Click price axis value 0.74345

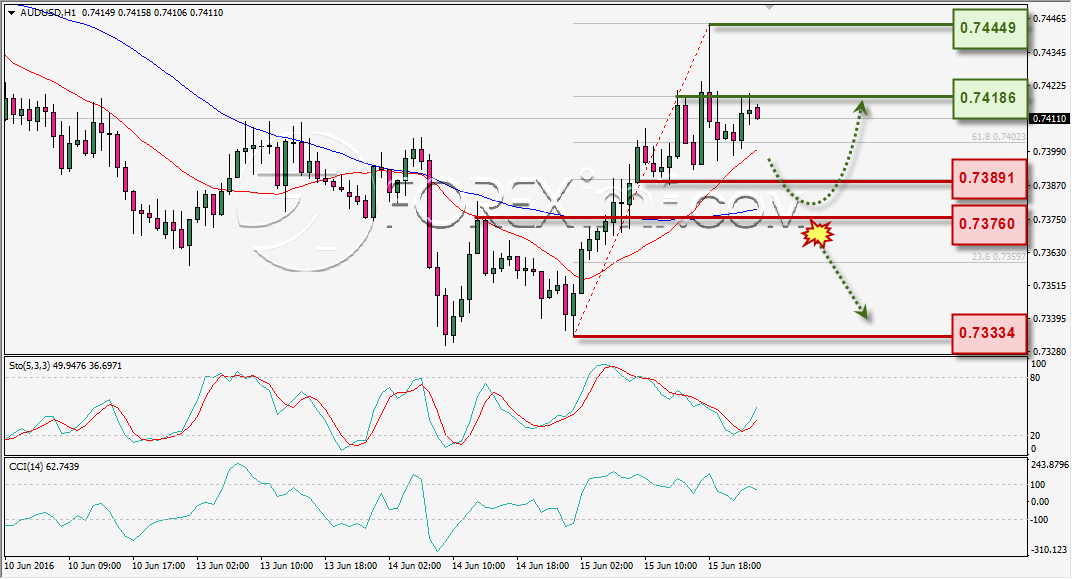pyautogui.click(x=1049, y=52)
